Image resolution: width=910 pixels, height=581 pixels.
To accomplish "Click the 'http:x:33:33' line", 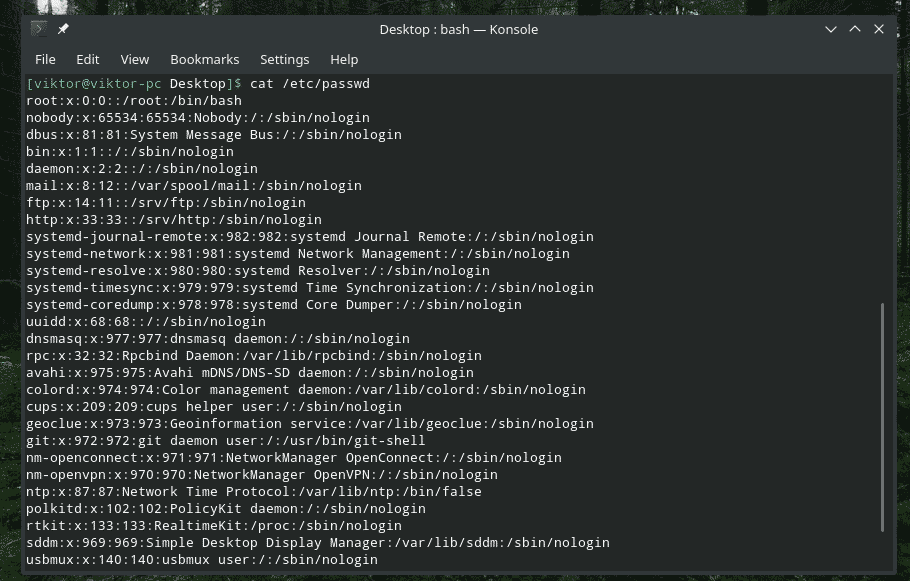I will (174, 219).
